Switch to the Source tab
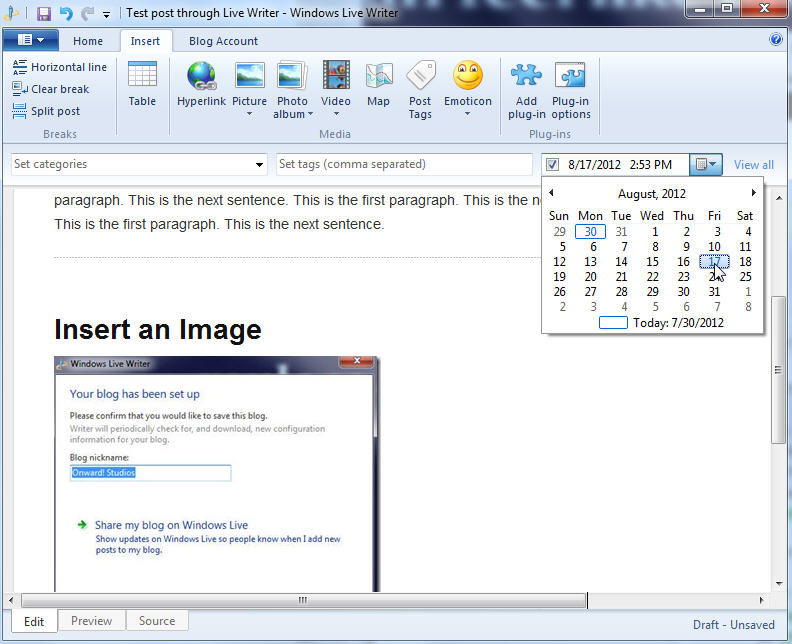This screenshot has height=644, width=792. click(157, 621)
